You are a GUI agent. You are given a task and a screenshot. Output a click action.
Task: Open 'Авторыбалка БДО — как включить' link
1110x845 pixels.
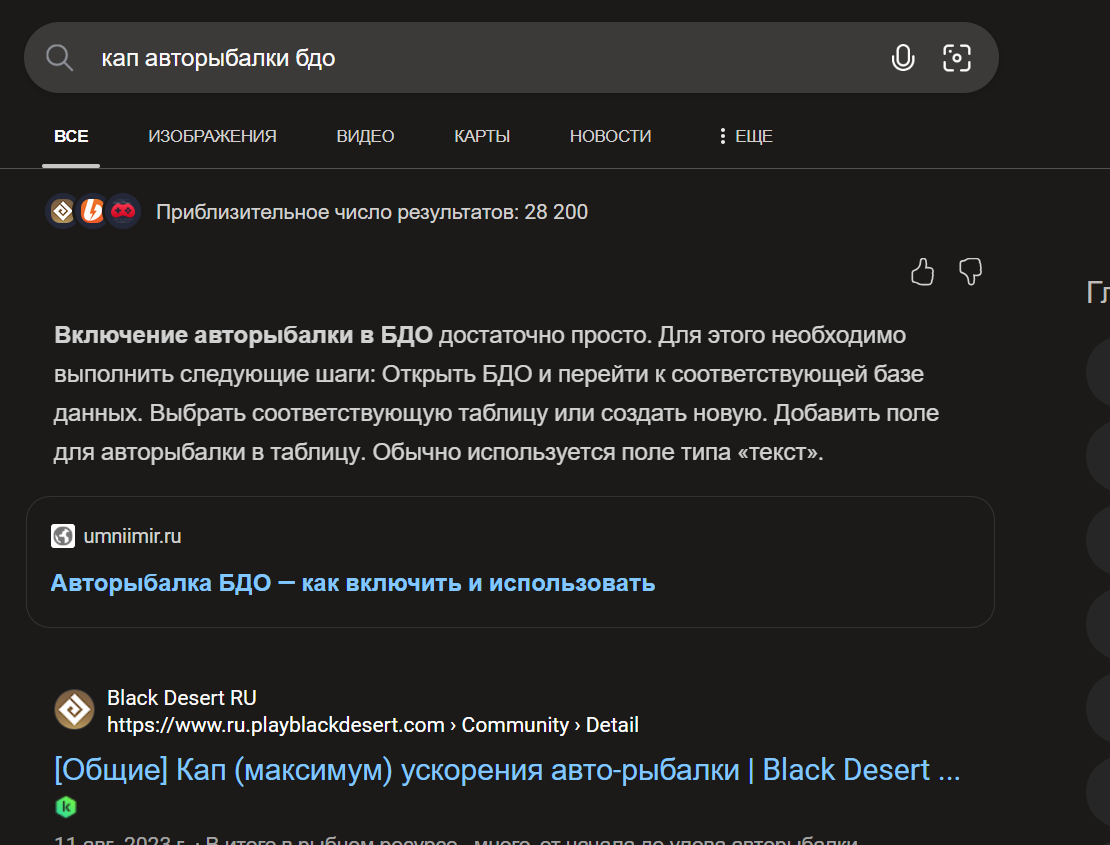click(x=352, y=583)
